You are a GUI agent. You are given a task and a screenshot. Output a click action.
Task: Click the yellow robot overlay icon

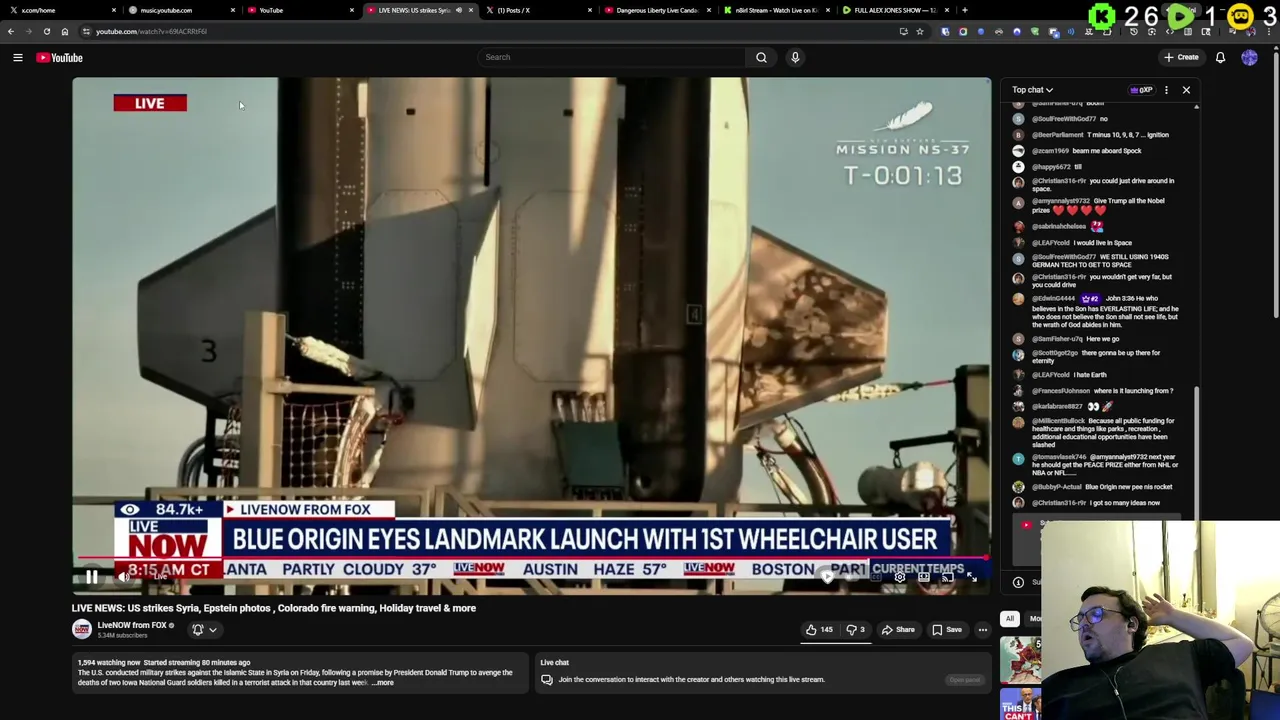coord(1241,16)
